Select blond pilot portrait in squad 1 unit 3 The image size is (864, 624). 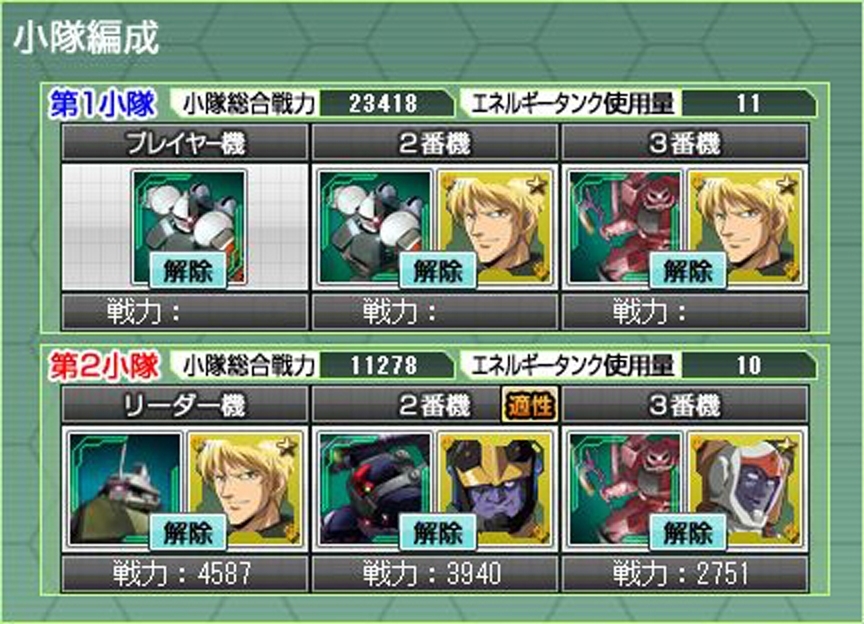[x=745, y=226]
